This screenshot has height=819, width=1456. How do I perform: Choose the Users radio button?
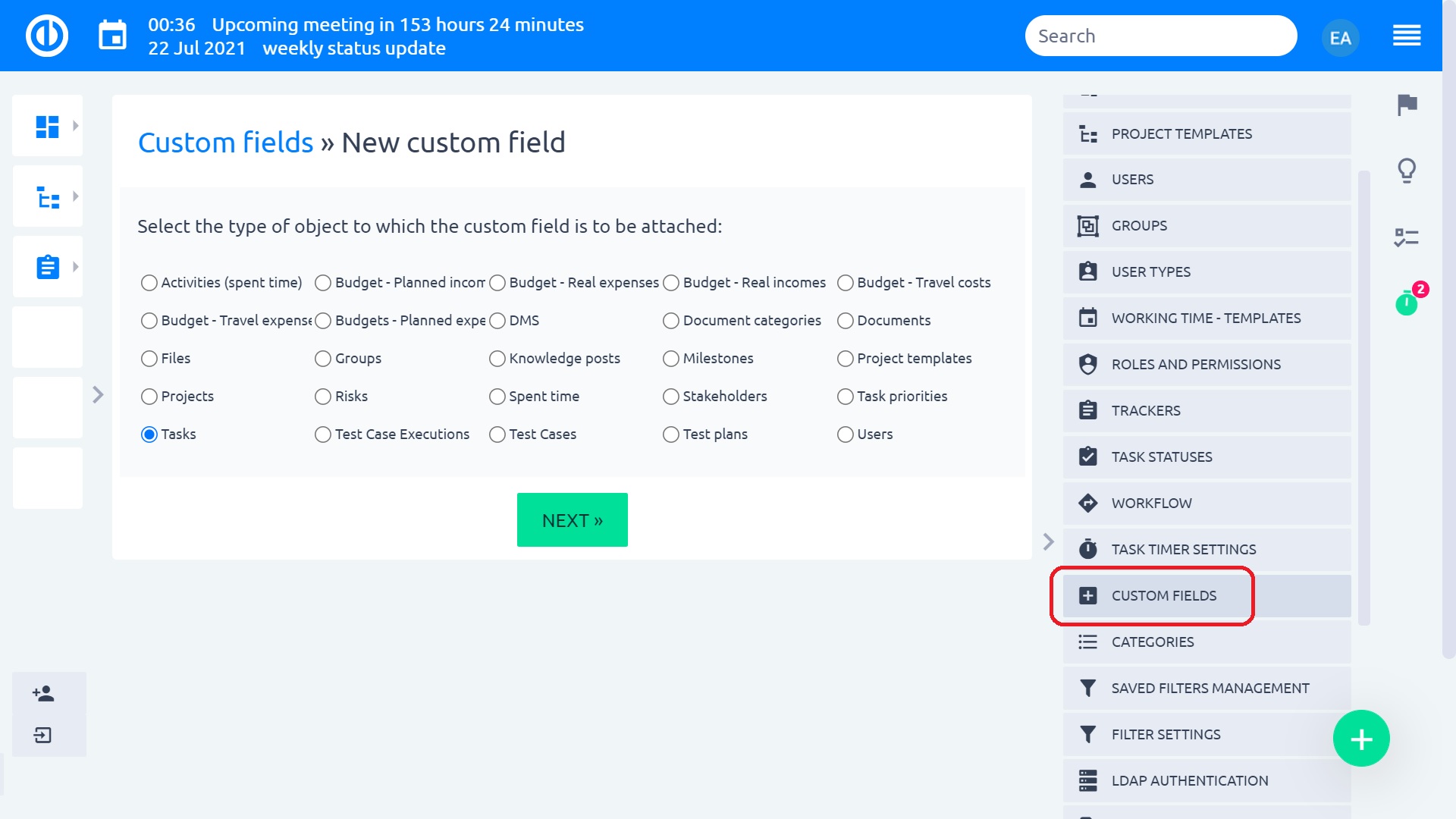click(845, 435)
